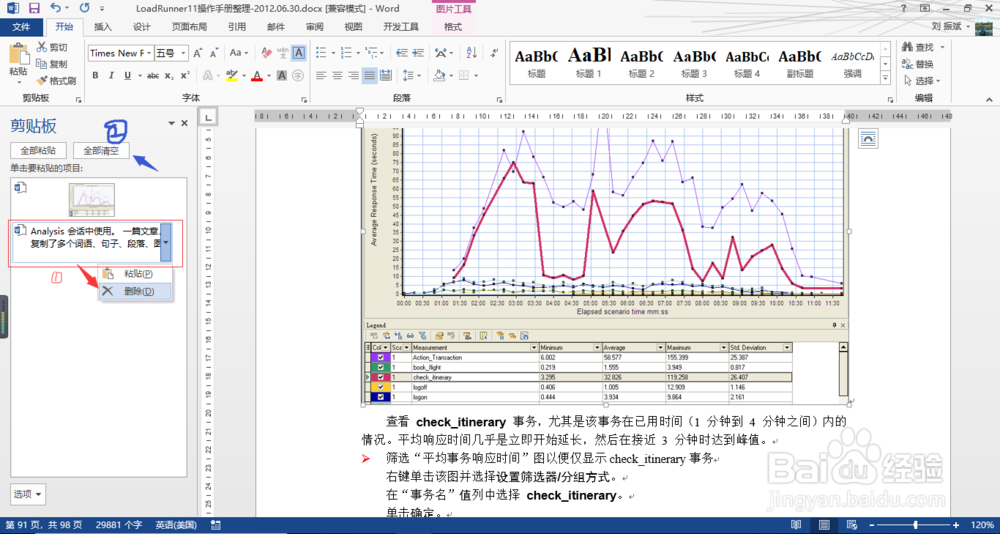Click the zoom in plus button

click(955, 524)
